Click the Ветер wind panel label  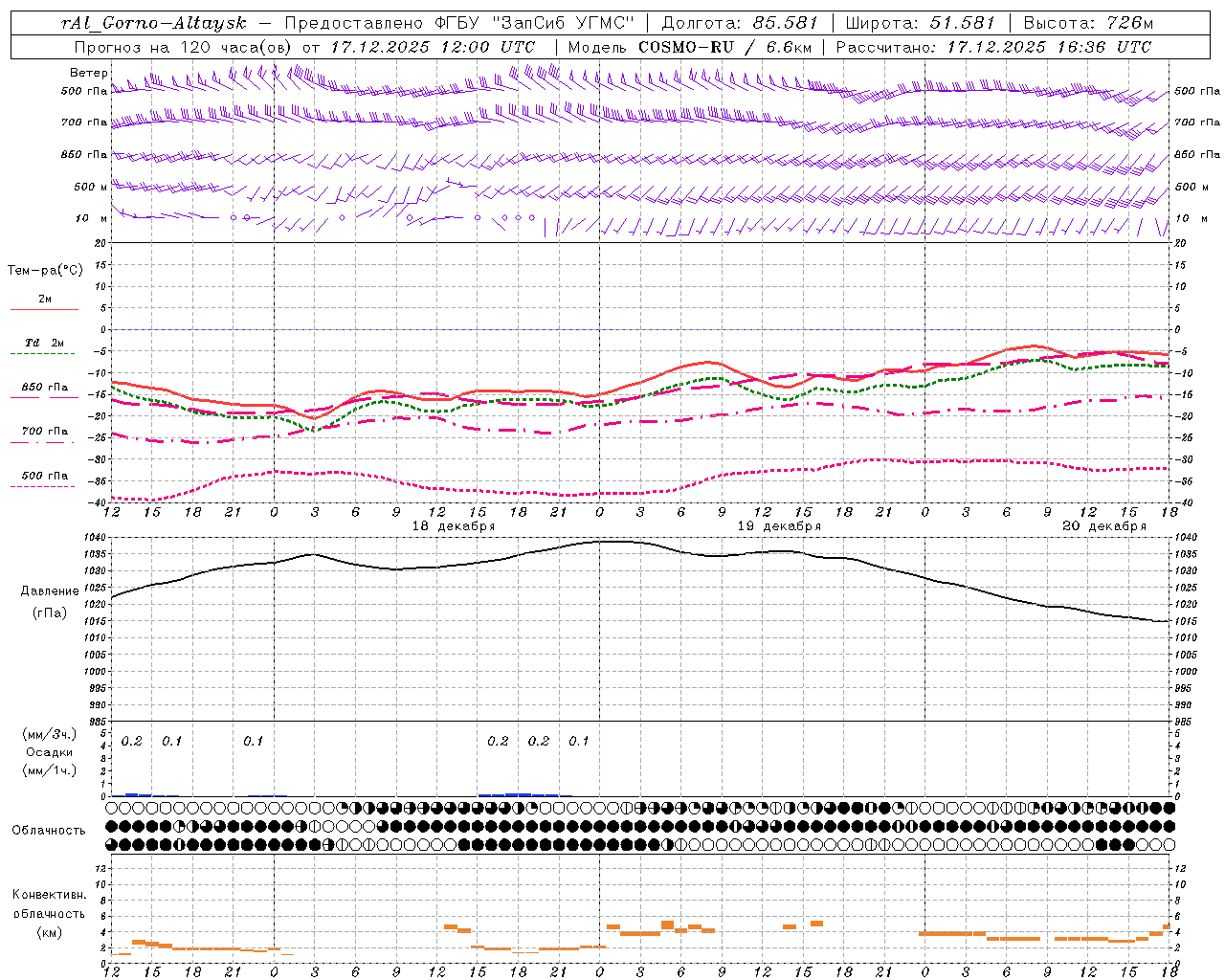click(x=88, y=73)
